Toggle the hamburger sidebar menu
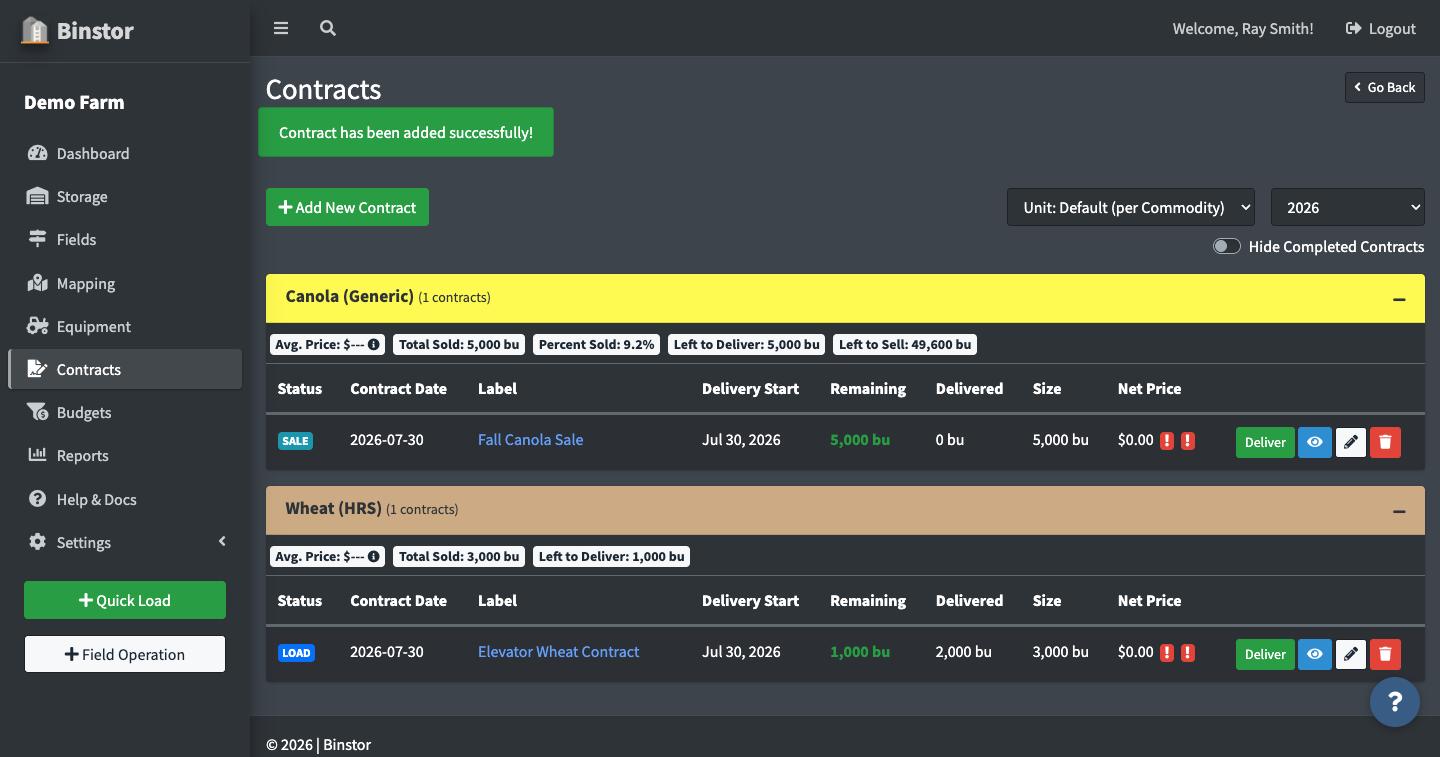 click(281, 28)
